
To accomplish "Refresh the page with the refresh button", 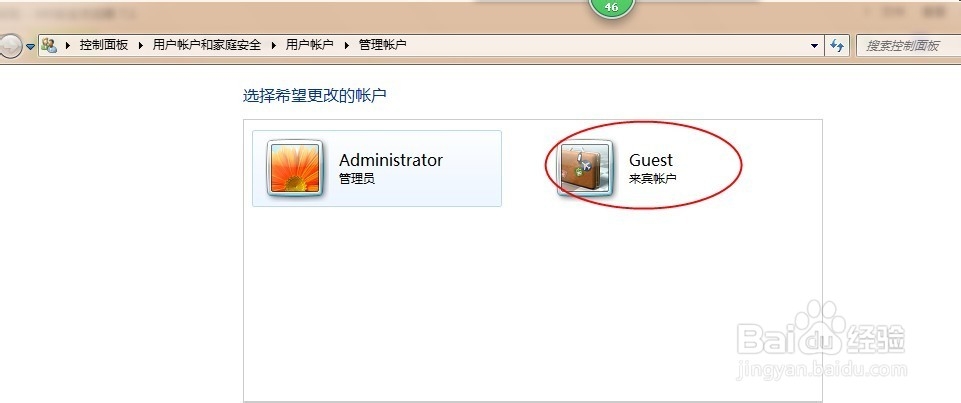I will (x=837, y=45).
